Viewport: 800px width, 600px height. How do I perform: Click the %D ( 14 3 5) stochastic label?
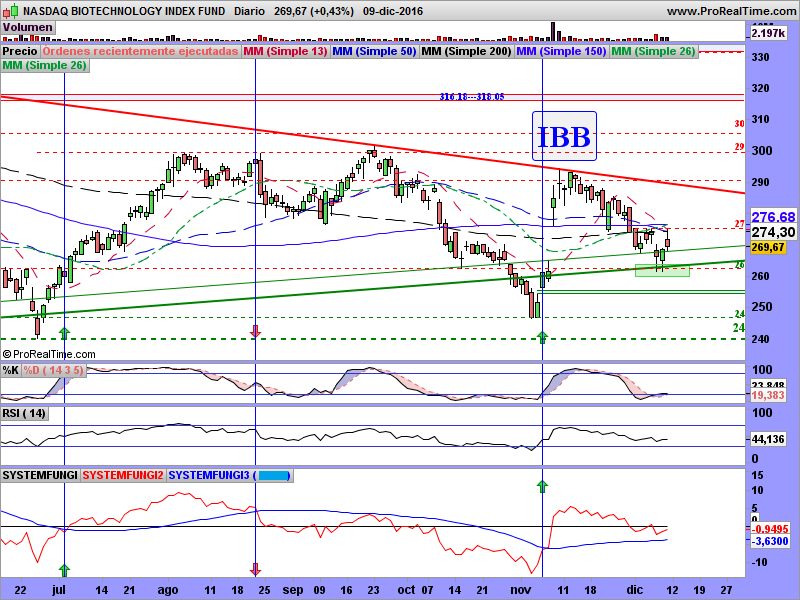point(53,370)
